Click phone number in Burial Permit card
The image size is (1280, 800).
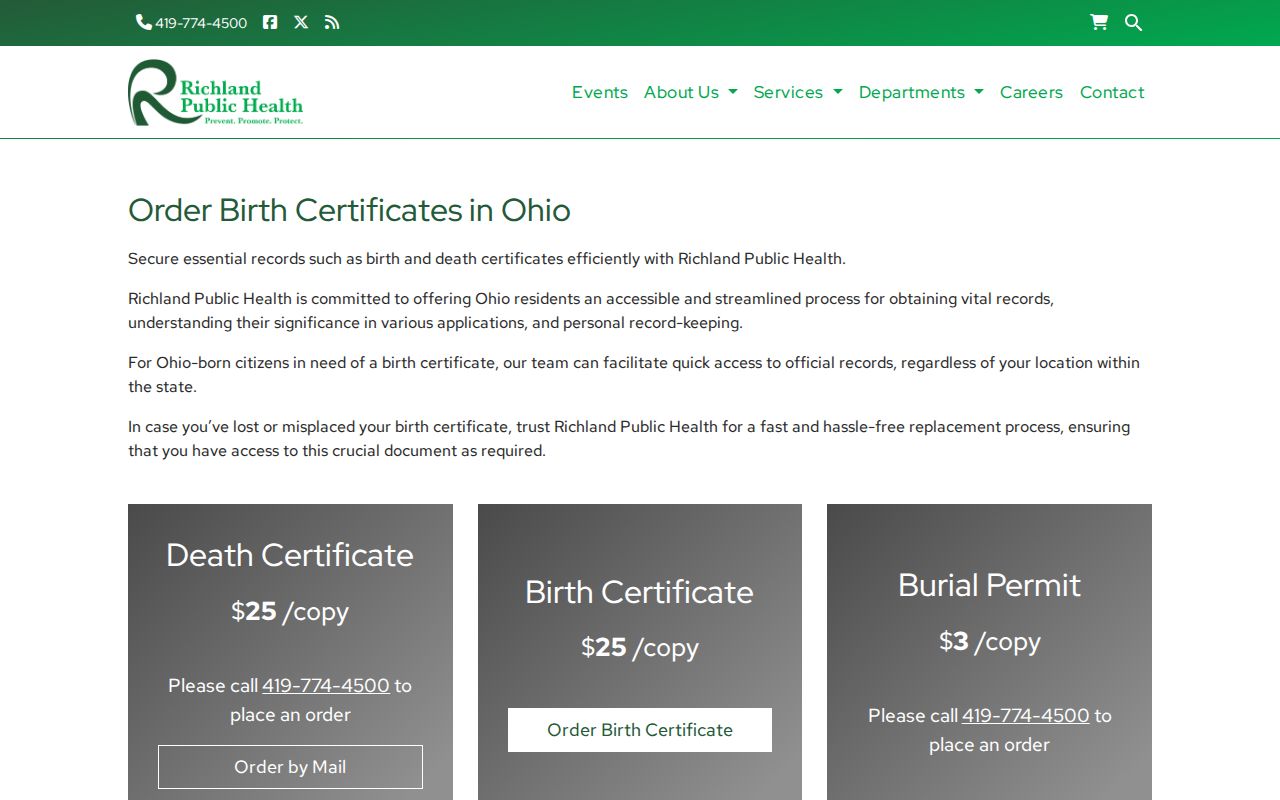(1026, 716)
